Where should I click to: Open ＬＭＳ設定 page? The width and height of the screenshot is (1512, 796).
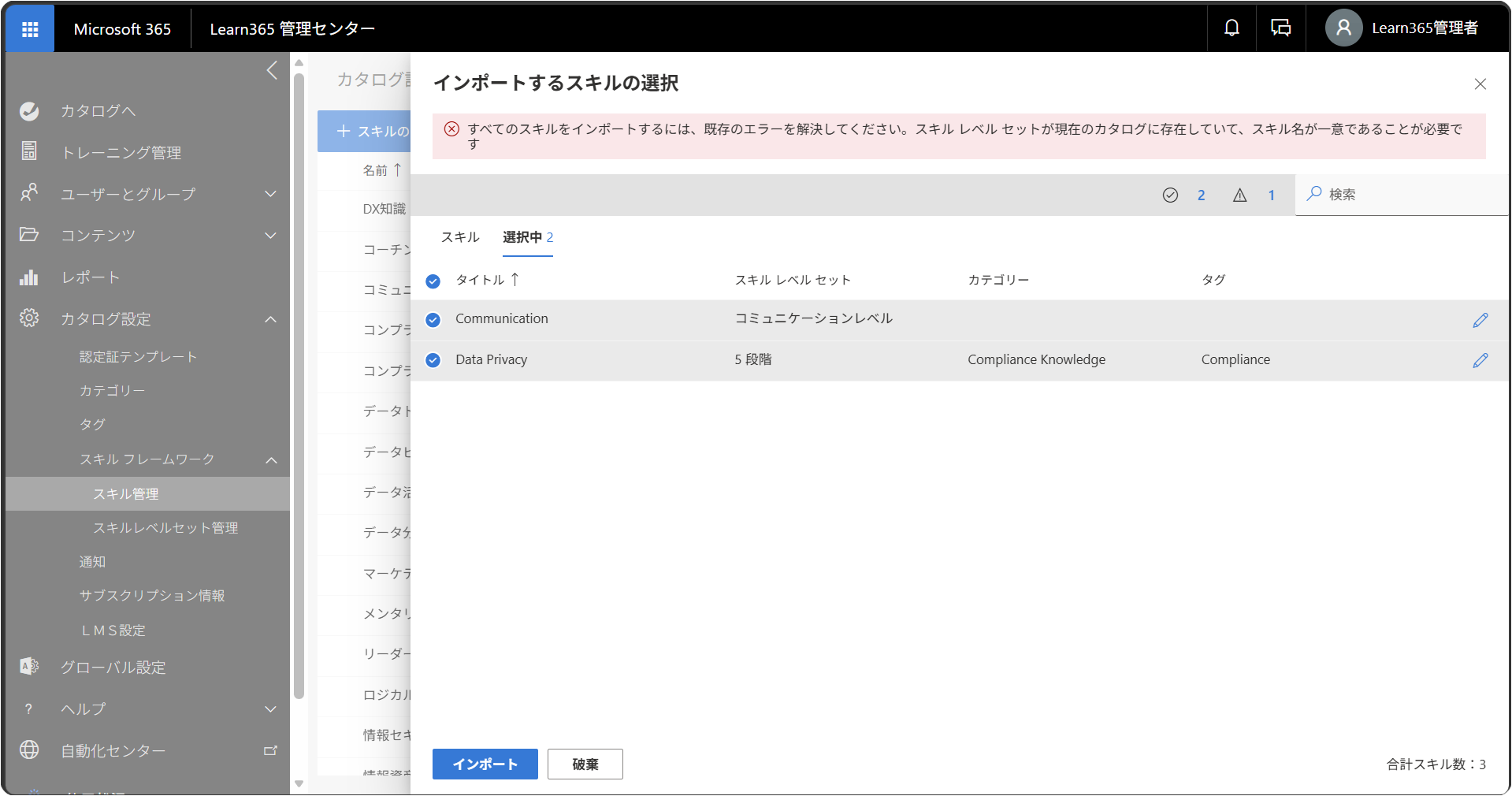113,630
